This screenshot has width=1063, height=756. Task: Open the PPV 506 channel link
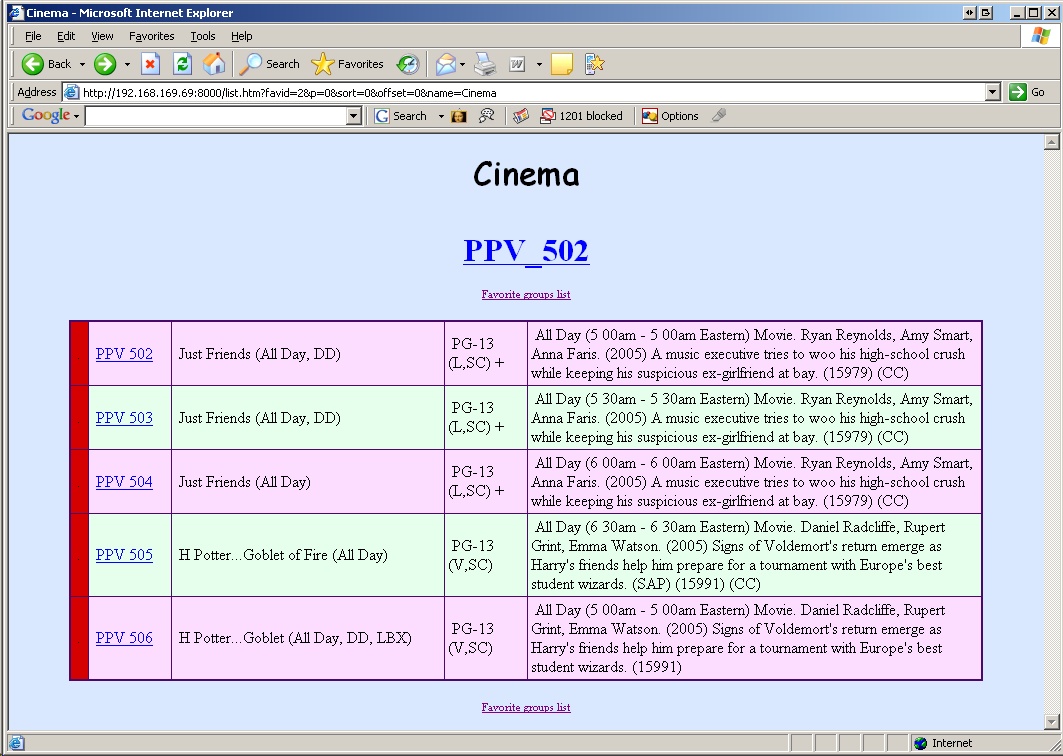coord(124,638)
